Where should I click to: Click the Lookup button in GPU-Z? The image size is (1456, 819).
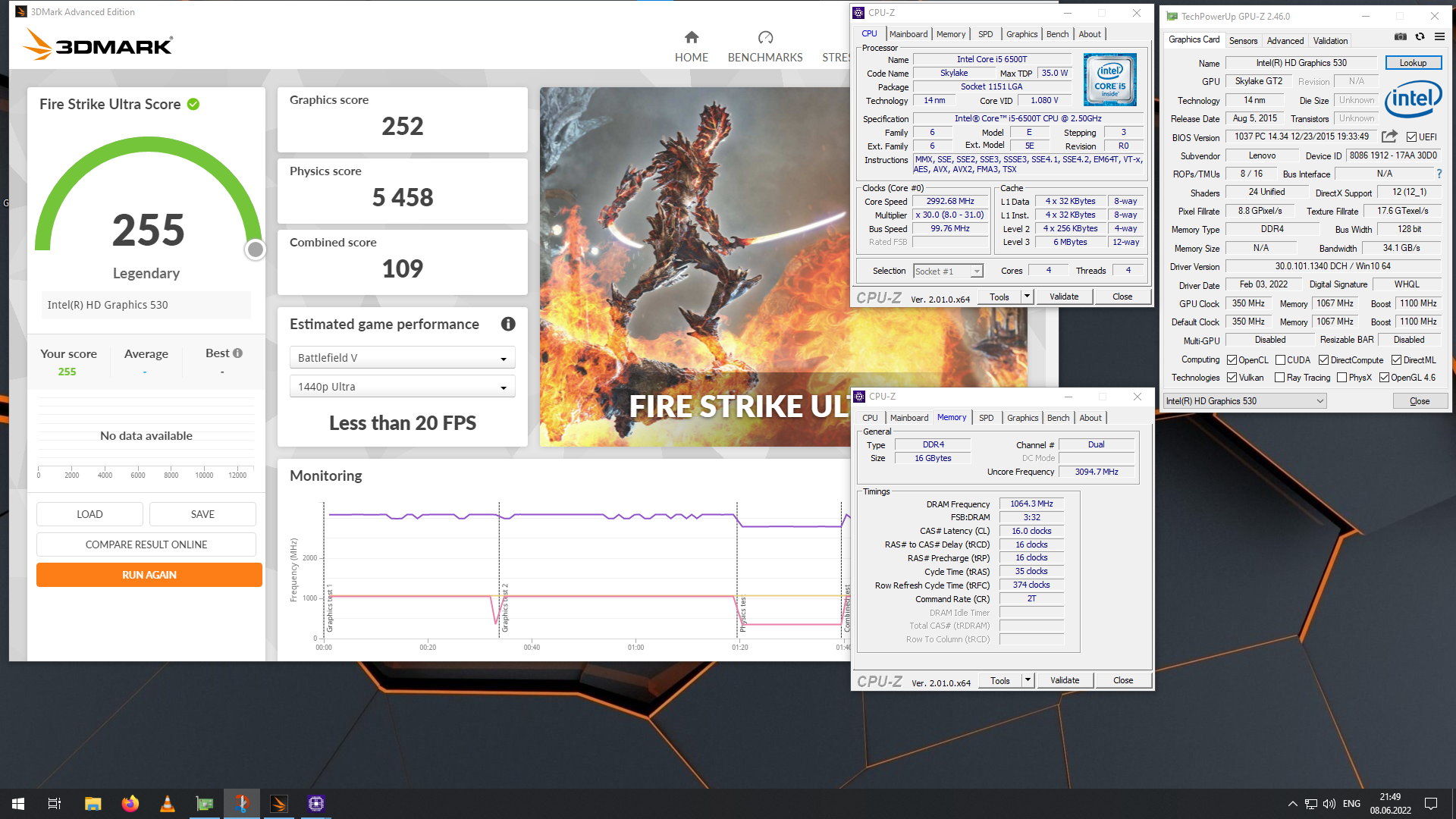1413,63
